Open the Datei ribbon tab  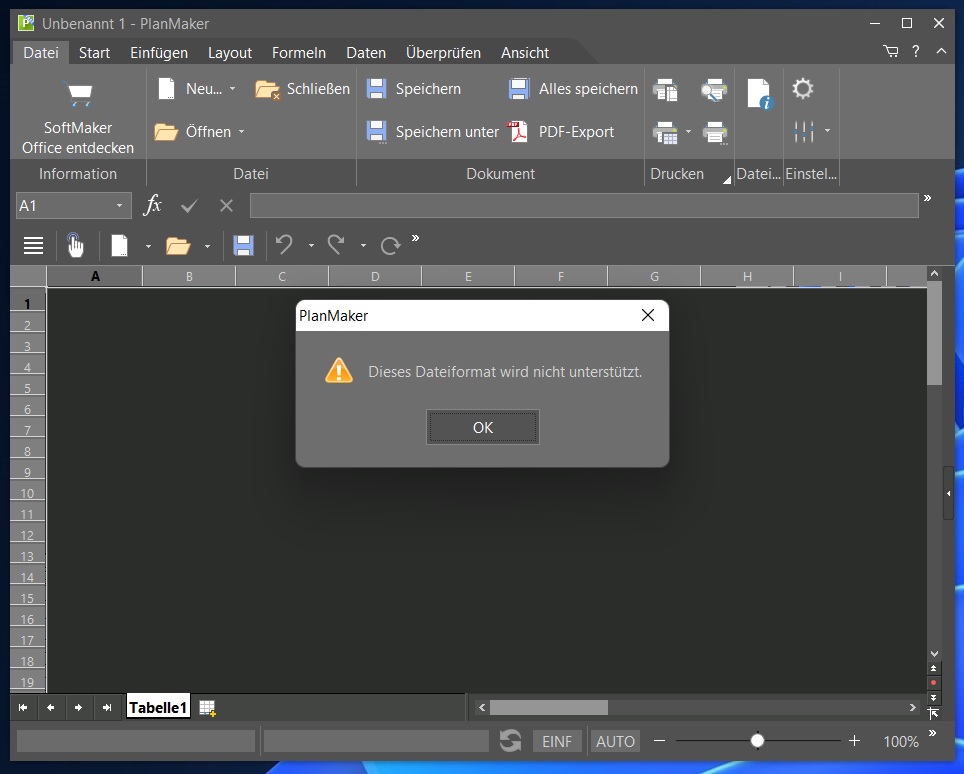[x=41, y=53]
